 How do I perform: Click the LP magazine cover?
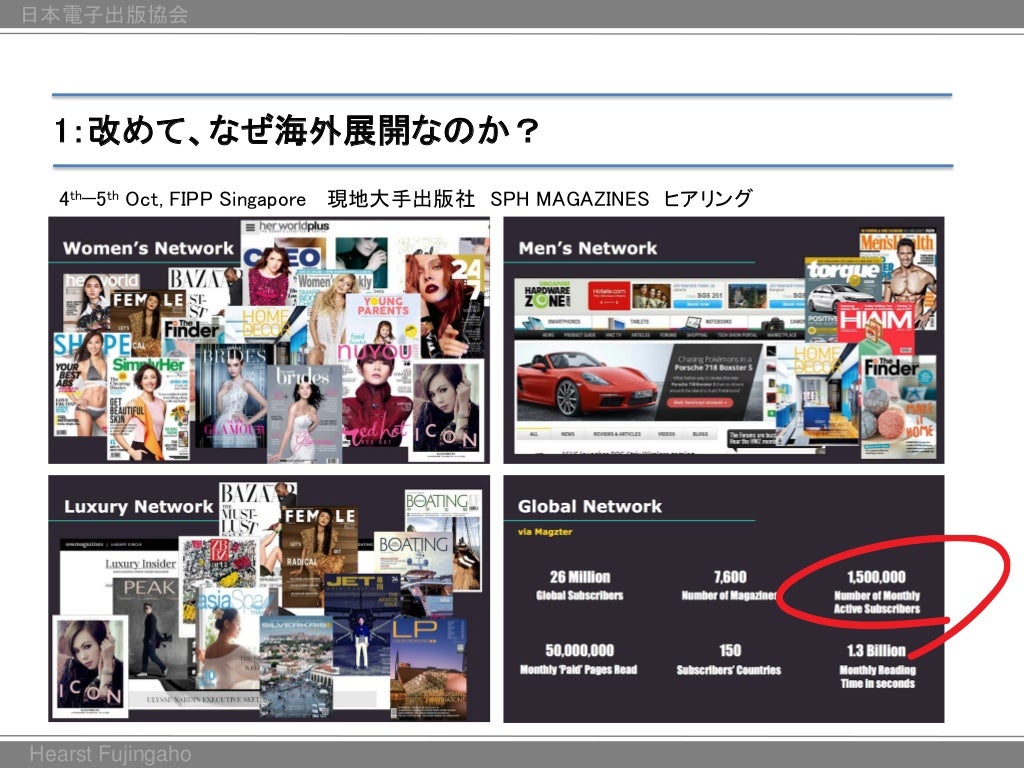[428, 669]
